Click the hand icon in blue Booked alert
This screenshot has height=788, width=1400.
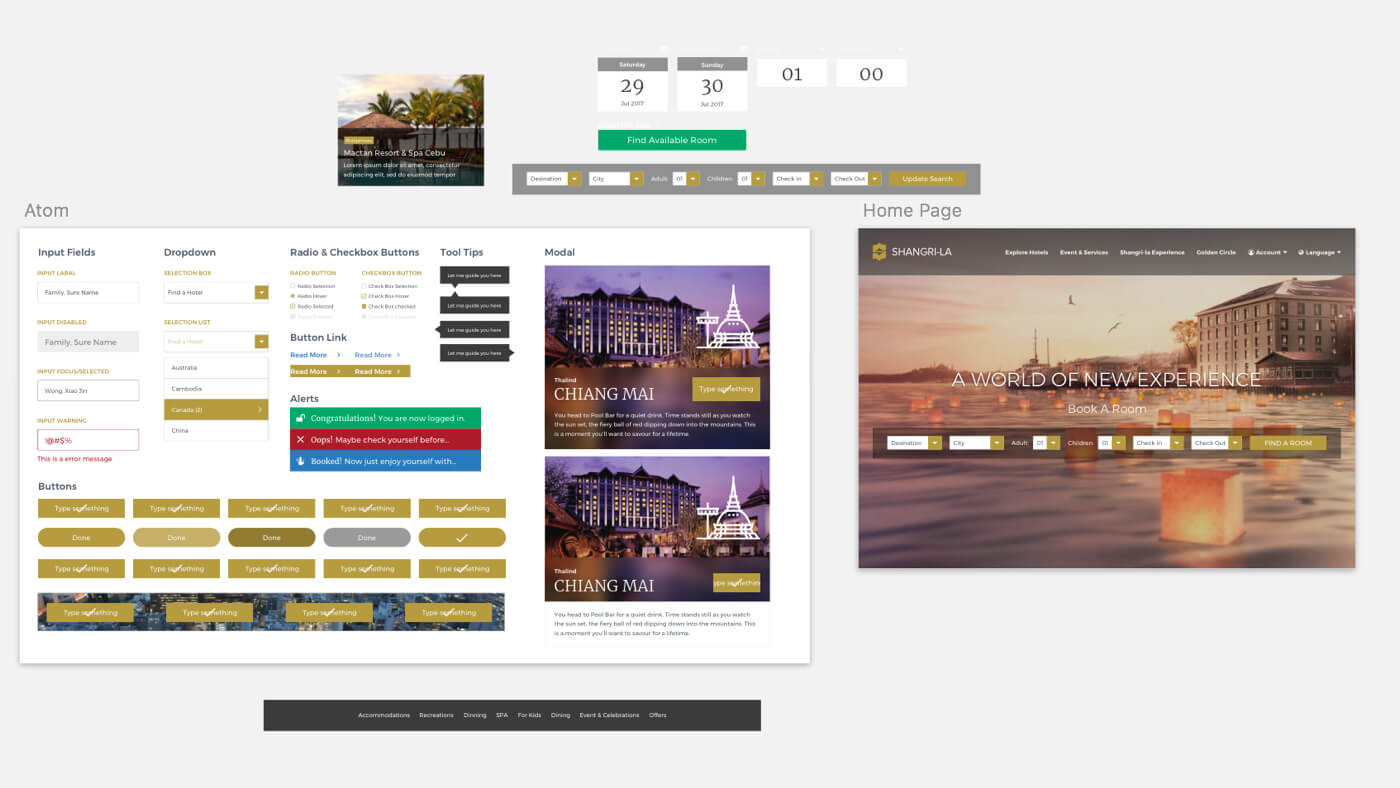300,461
